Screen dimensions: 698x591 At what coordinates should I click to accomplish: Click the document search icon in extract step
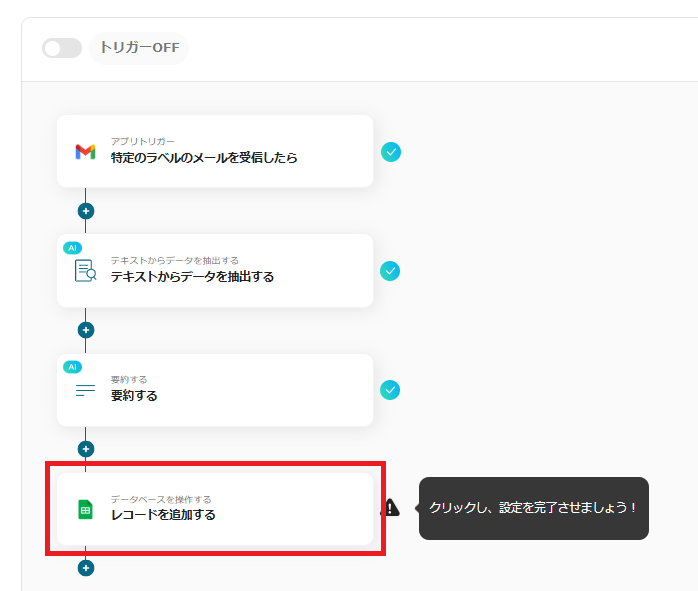pos(85,271)
